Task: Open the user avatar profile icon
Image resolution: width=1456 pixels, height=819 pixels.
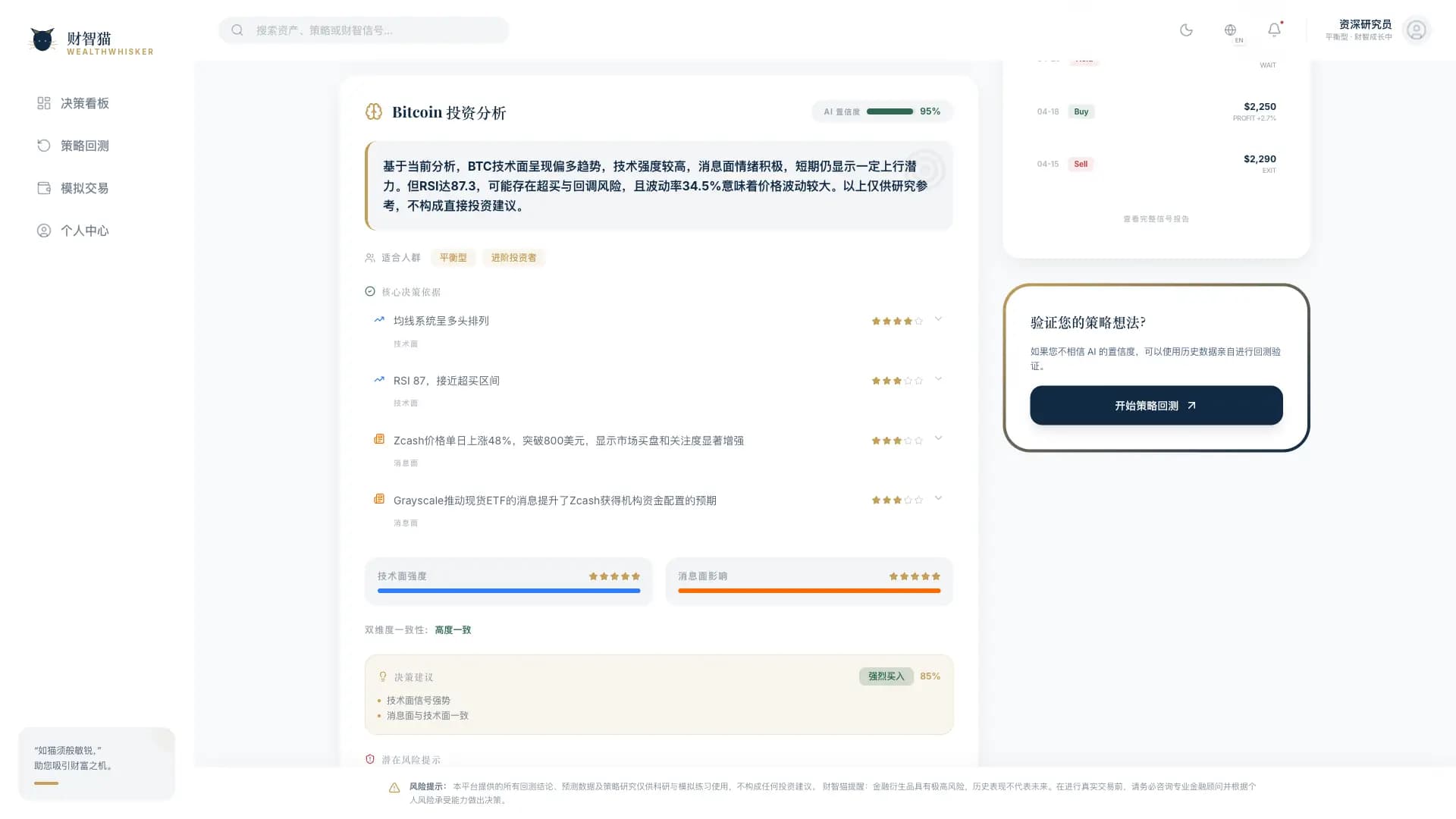Action: [1416, 30]
